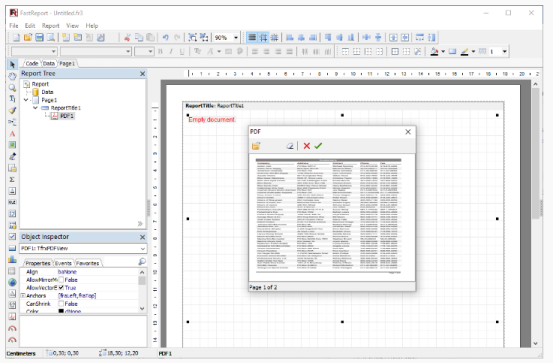
Task: Insert a Chart object
Action: [12, 260]
